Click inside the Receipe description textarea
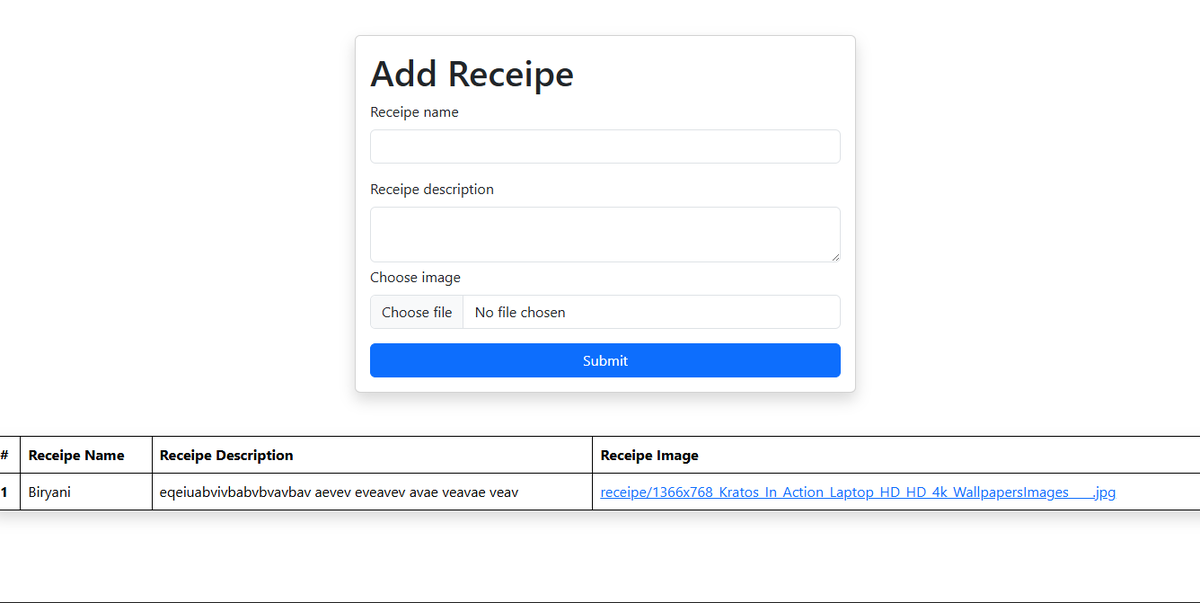Screen dimensions: 1200x603 604,233
